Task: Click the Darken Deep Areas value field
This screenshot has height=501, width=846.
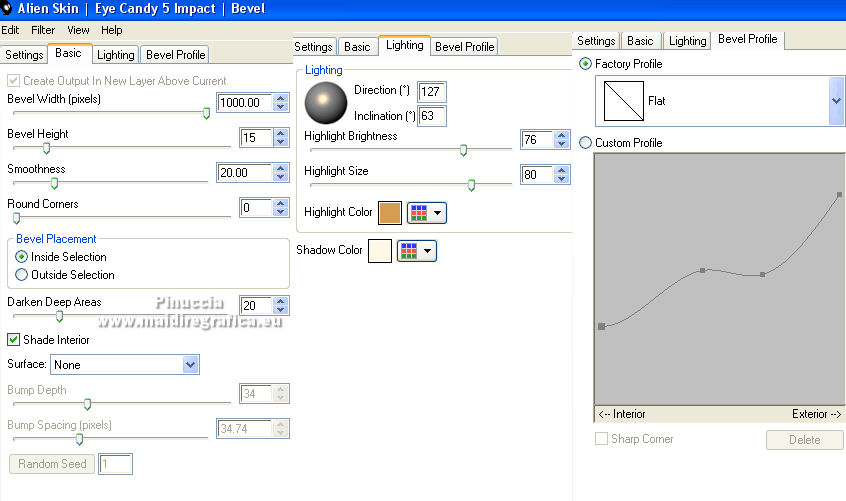Action: [x=256, y=305]
